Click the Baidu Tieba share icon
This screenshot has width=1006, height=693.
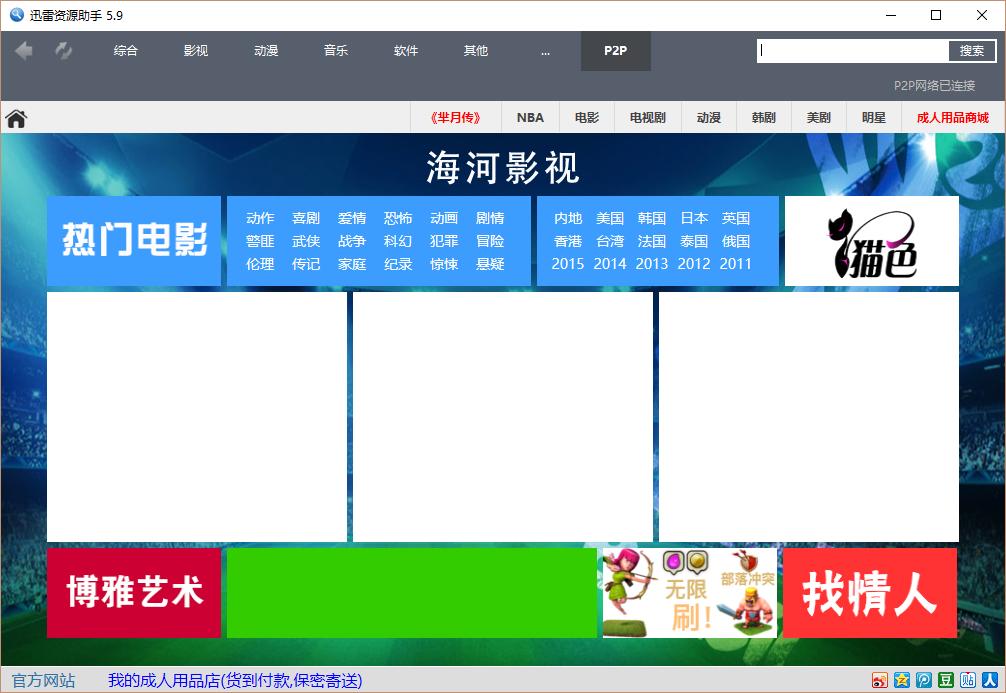pyautogui.click(x=966, y=679)
